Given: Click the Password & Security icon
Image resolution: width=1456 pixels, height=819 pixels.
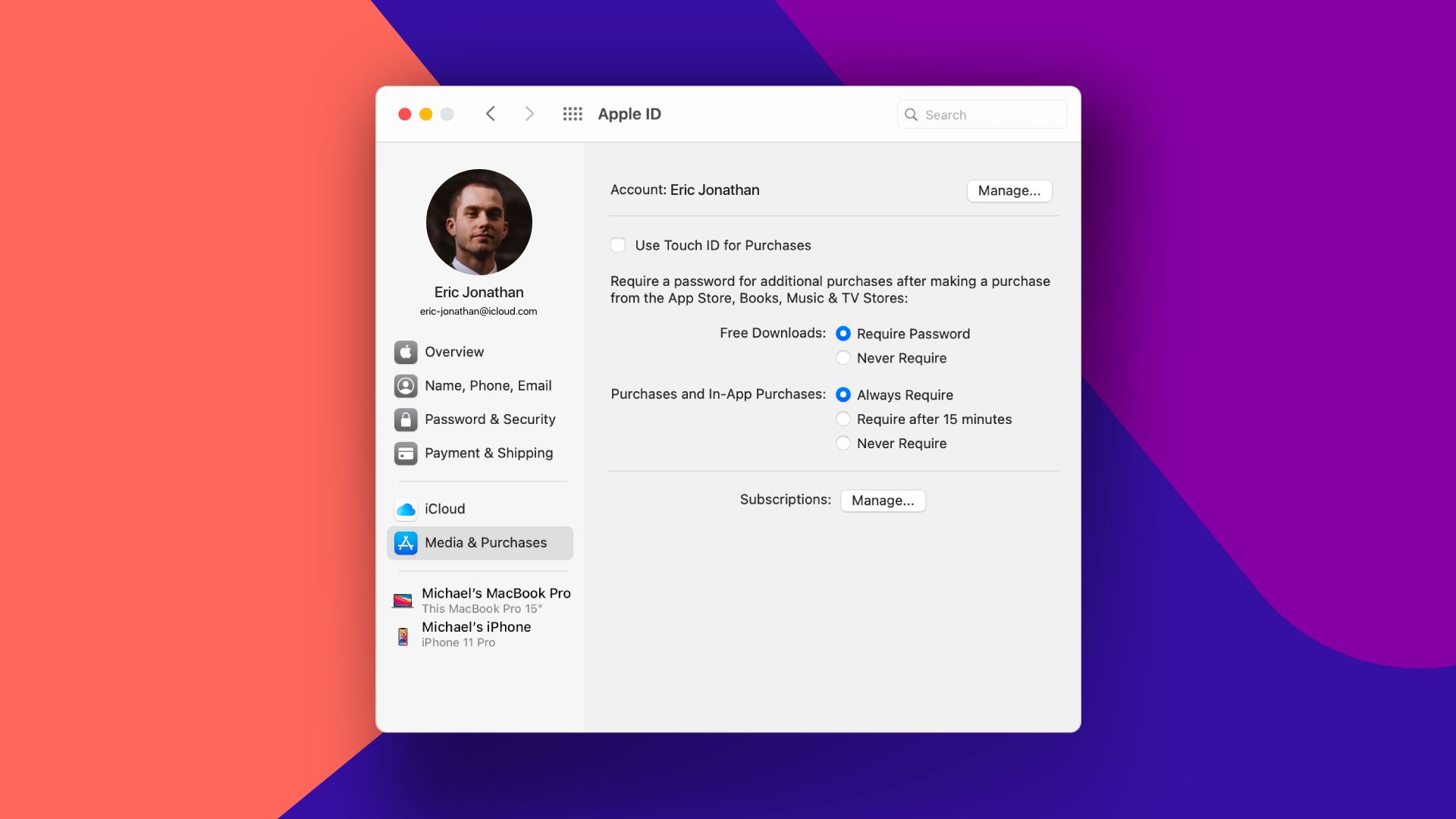Looking at the screenshot, I should click(405, 418).
